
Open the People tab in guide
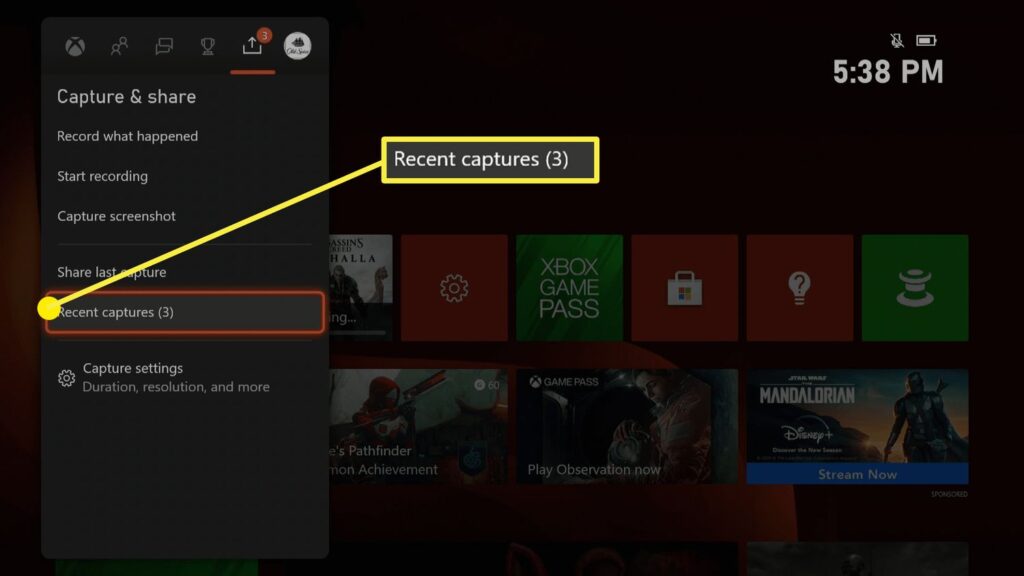[119, 46]
